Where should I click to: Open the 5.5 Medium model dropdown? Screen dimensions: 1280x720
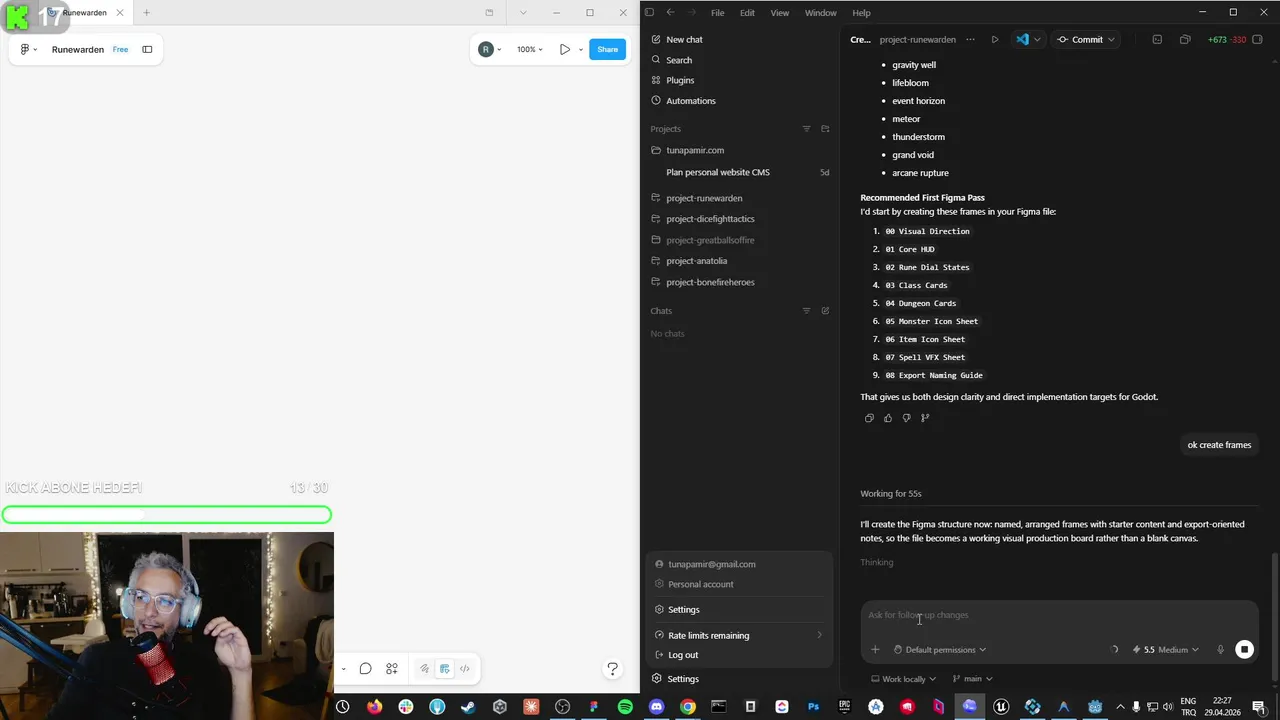point(1166,650)
